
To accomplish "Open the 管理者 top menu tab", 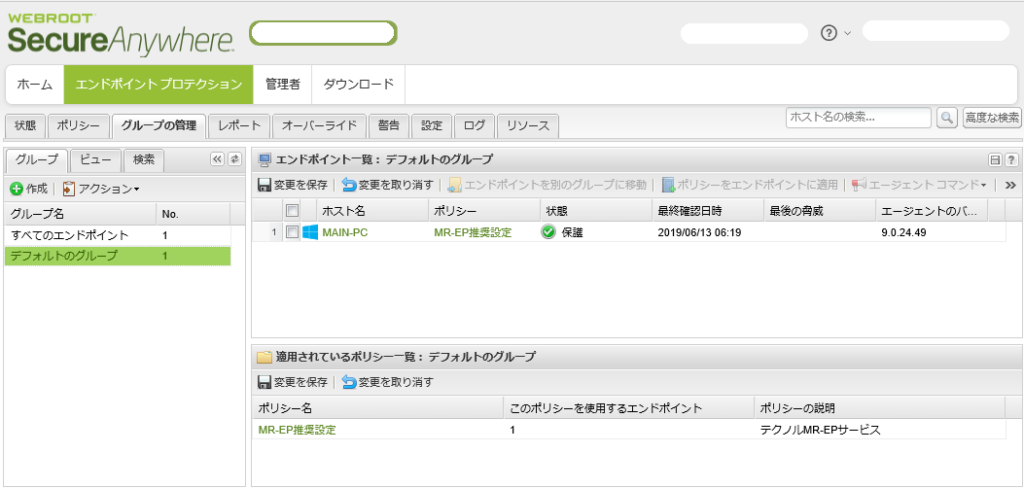I will click(282, 84).
